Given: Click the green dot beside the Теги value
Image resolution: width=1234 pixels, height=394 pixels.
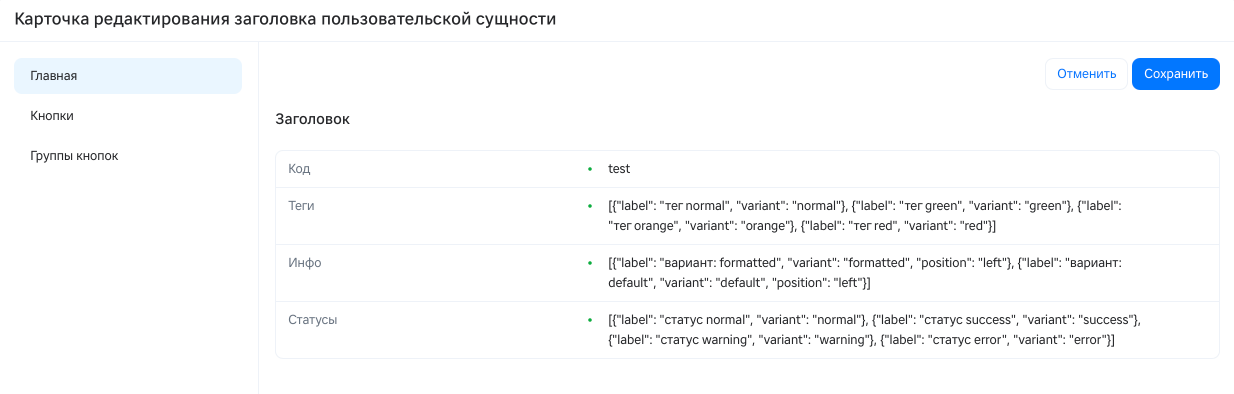Looking at the screenshot, I should [591, 205].
